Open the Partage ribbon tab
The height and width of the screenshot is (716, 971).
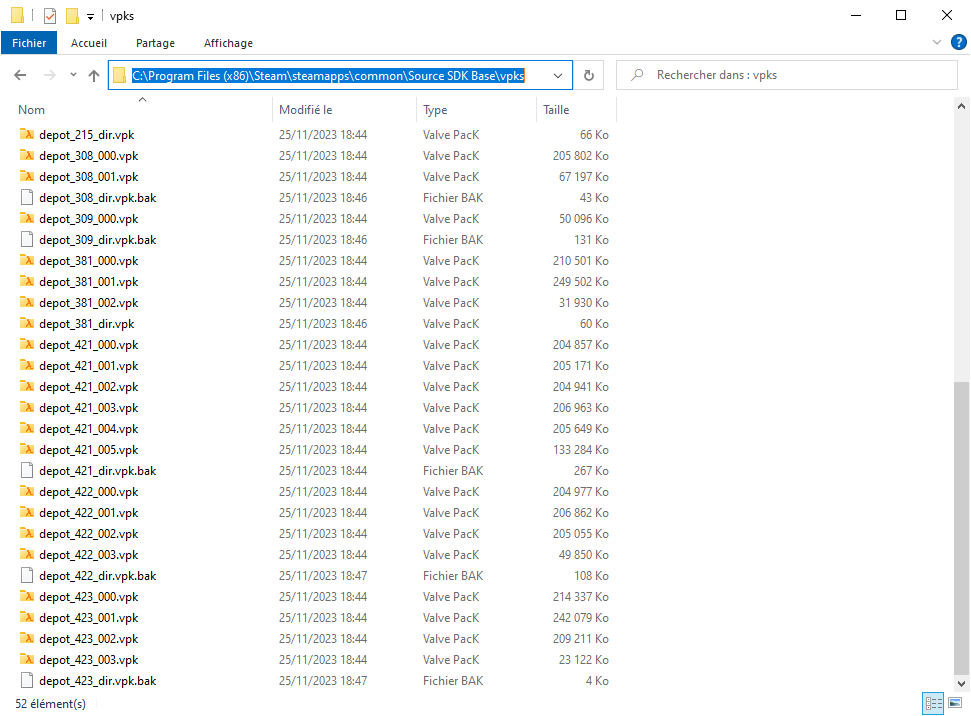click(155, 43)
